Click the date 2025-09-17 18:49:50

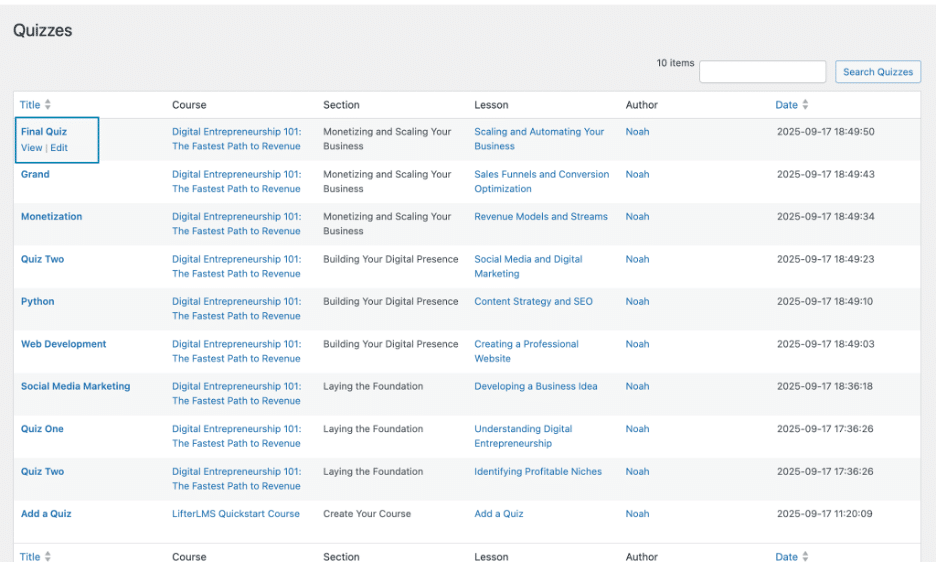click(x=826, y=131)
